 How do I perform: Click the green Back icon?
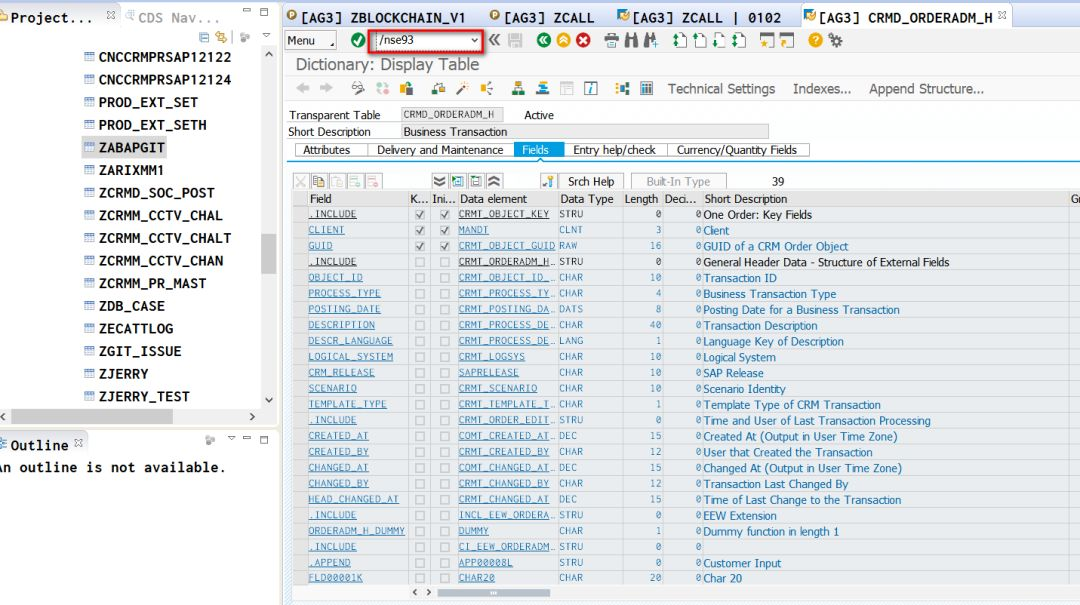tap(543, 41)
